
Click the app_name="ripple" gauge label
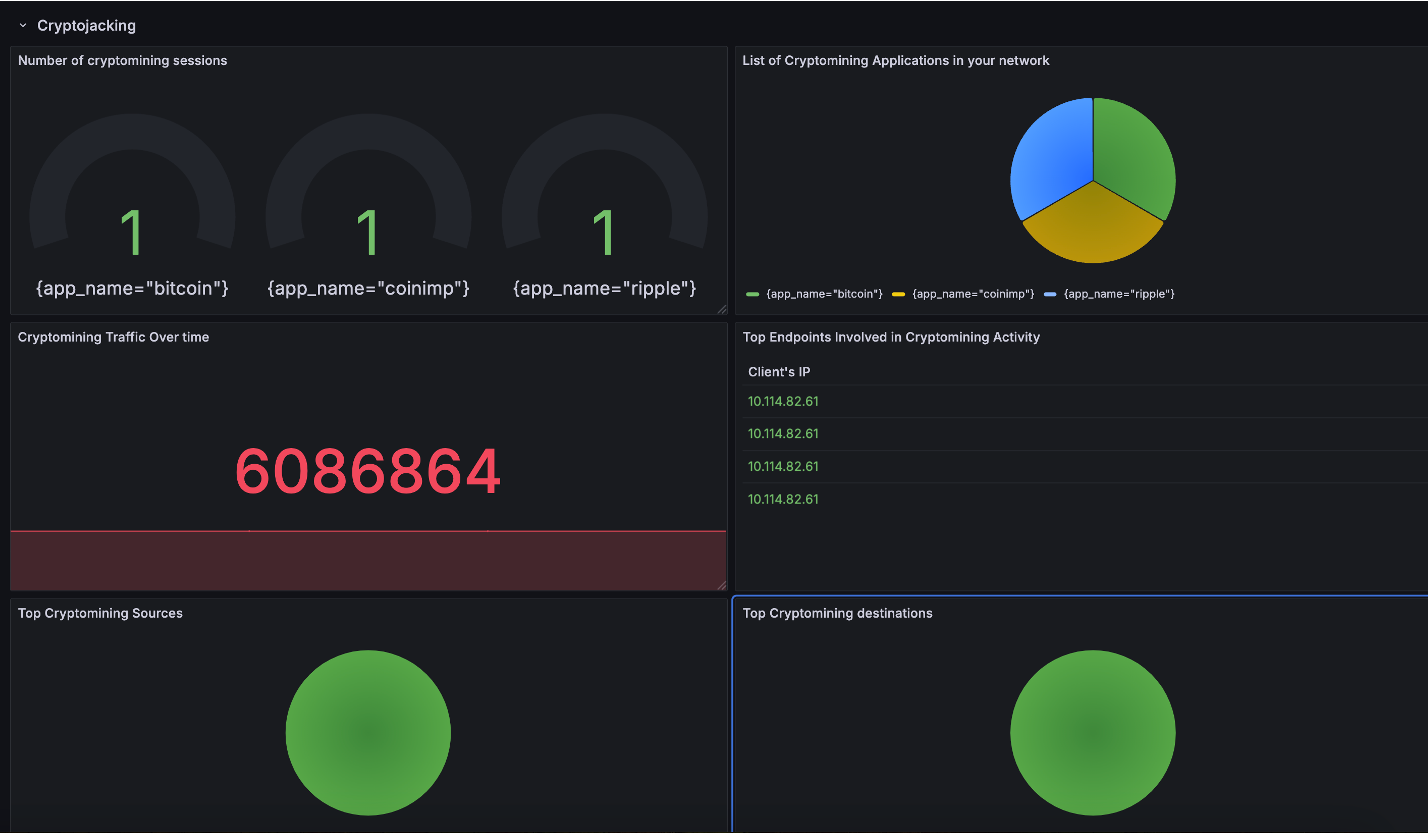(604, 289)
